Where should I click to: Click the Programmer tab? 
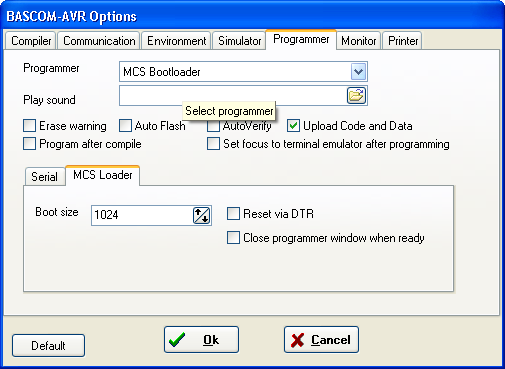[x=301, y=39]
